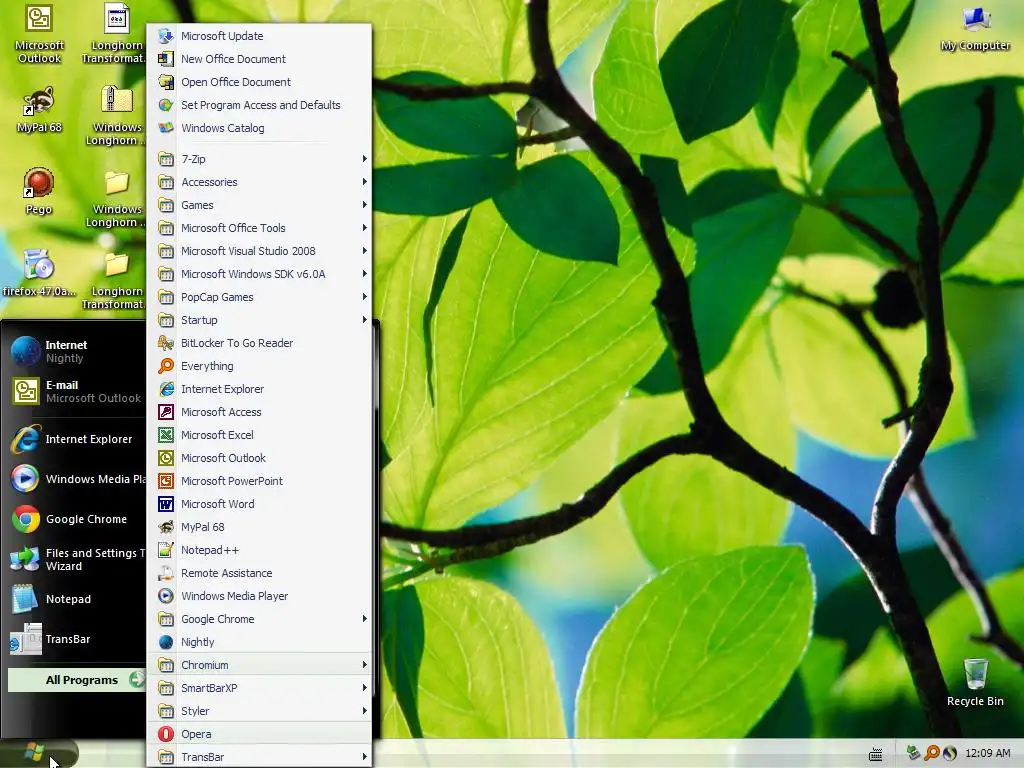
Task: Click New Office Document entry
Action: [259, 59]
